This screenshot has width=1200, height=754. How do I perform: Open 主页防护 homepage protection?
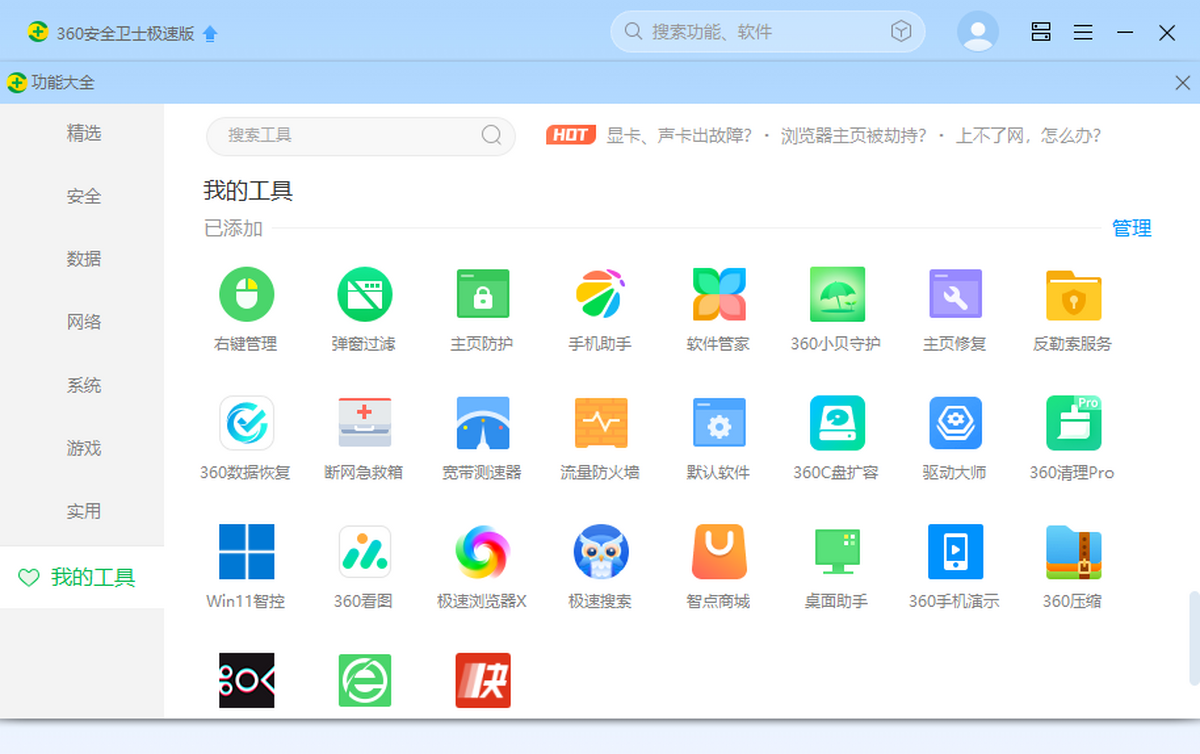tap(482, 295)
